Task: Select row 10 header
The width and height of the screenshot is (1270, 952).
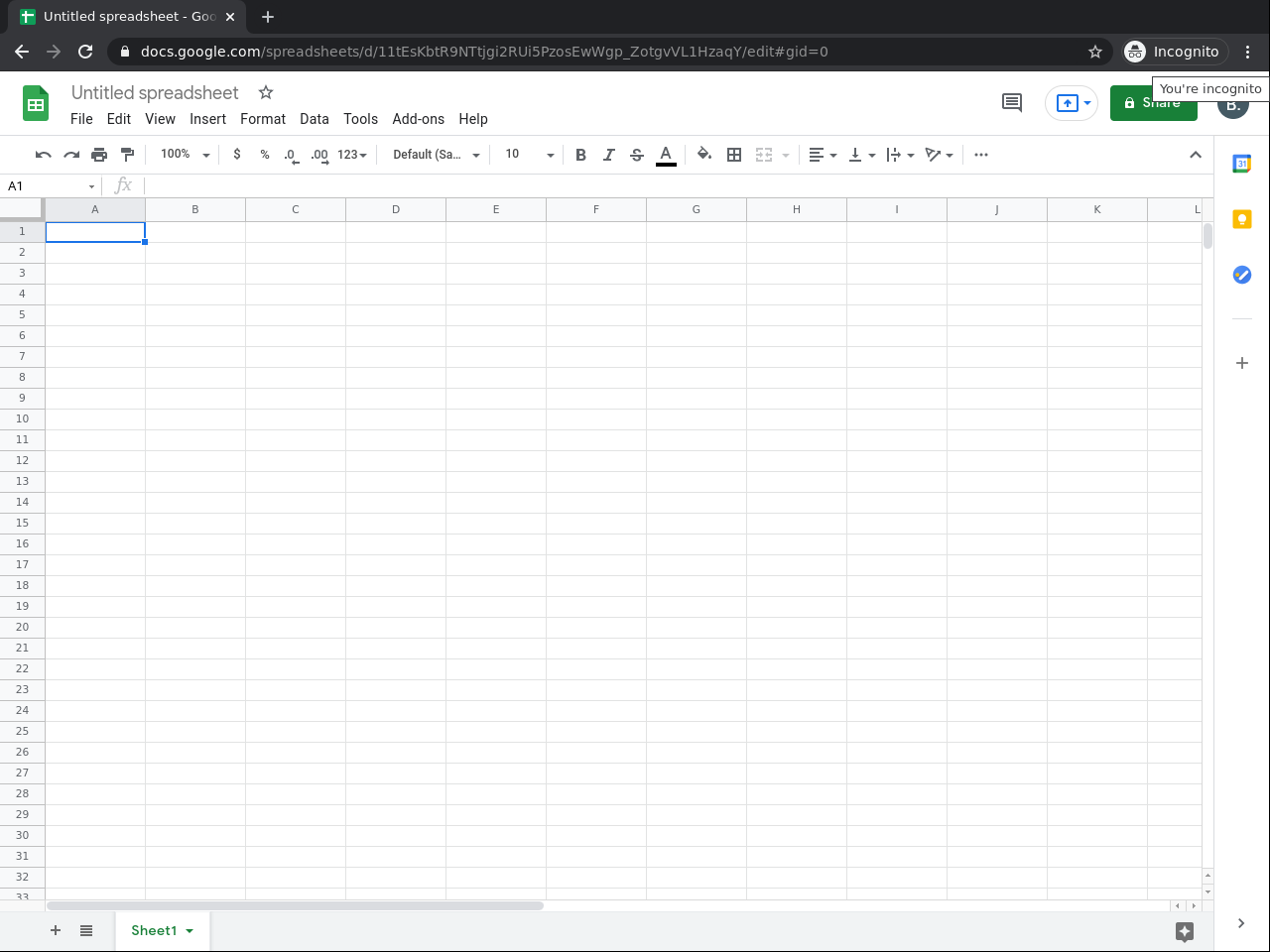Action: (22, 418)
